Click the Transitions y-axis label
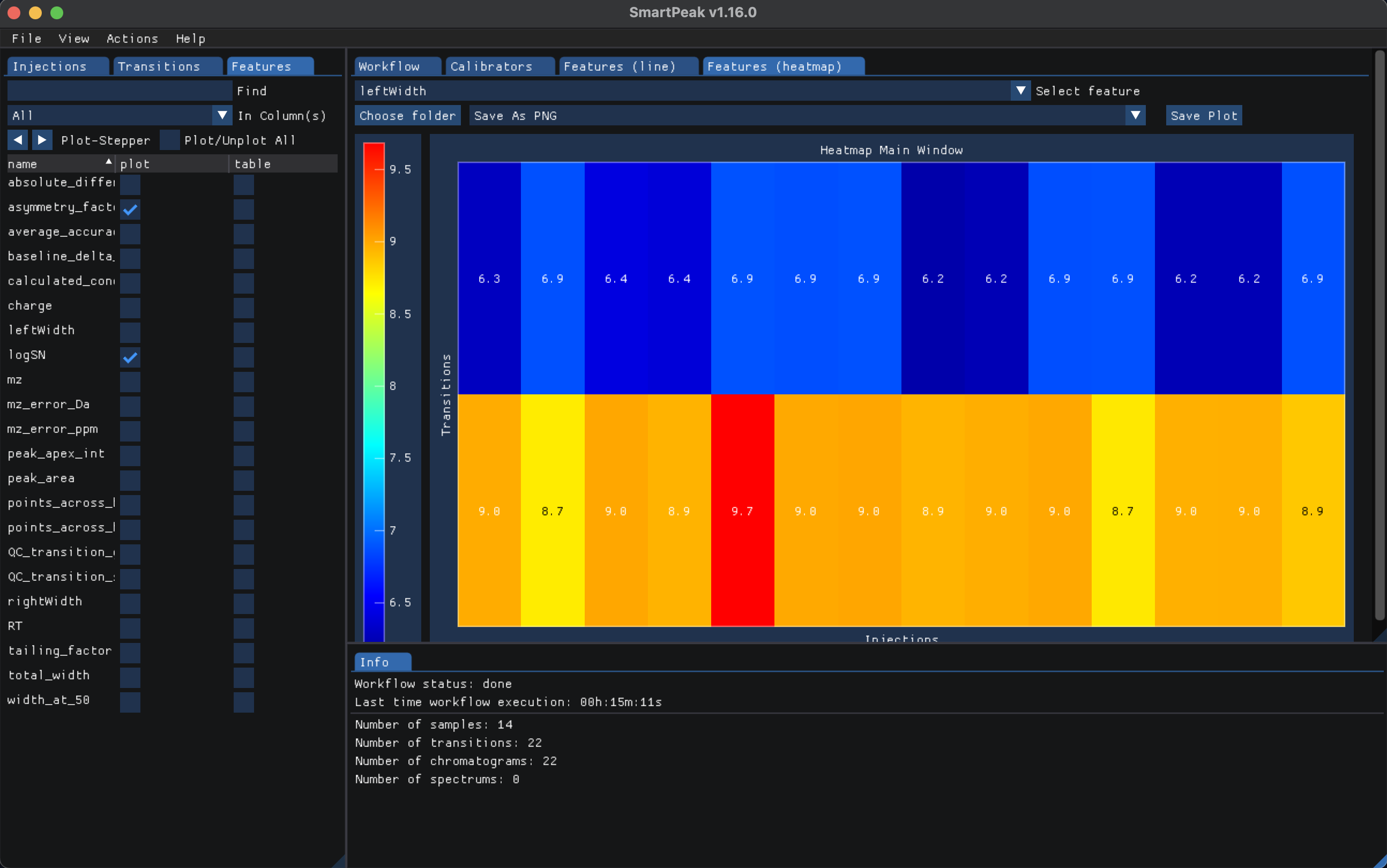This screenshot has width=1387, height=868. click(446, 395)
